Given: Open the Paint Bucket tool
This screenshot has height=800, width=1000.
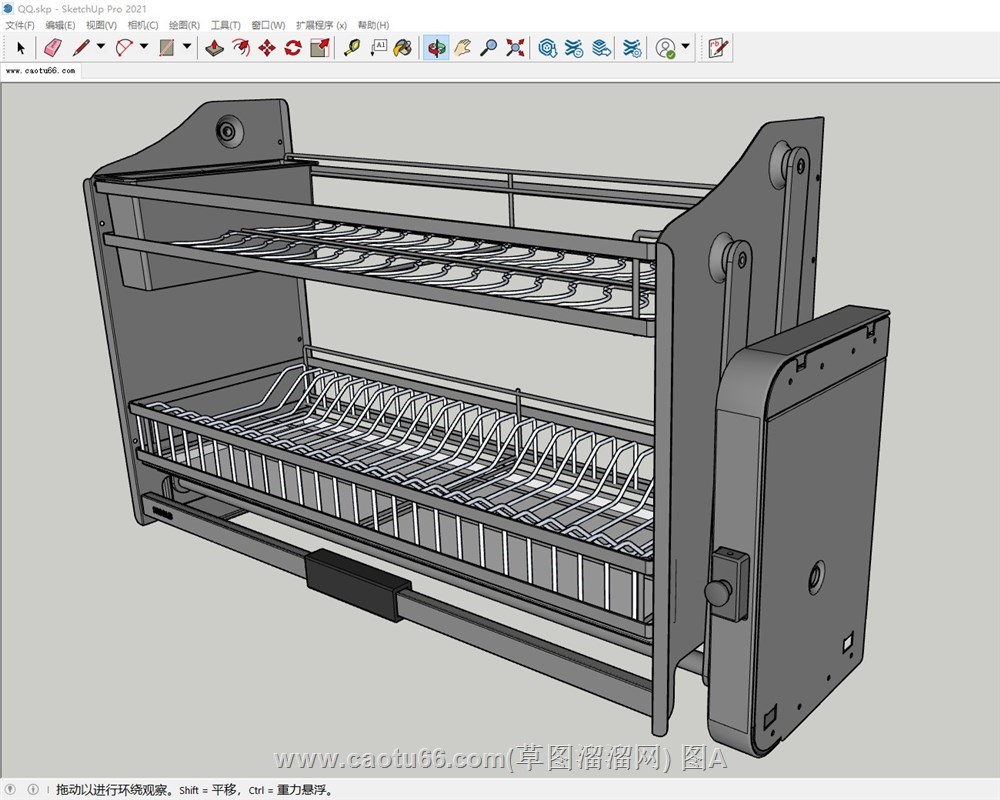Looking at the screenshot, I should tap(403, 47).
